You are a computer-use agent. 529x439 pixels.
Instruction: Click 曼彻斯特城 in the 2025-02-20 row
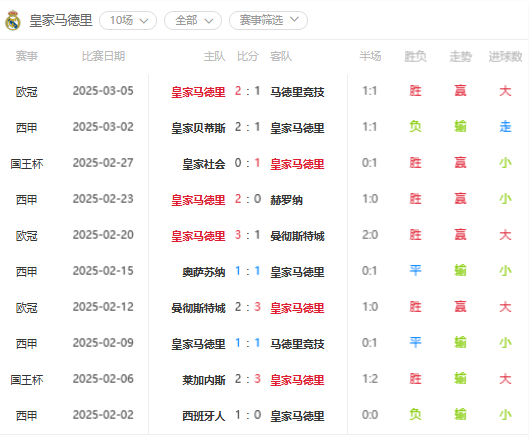297,236
